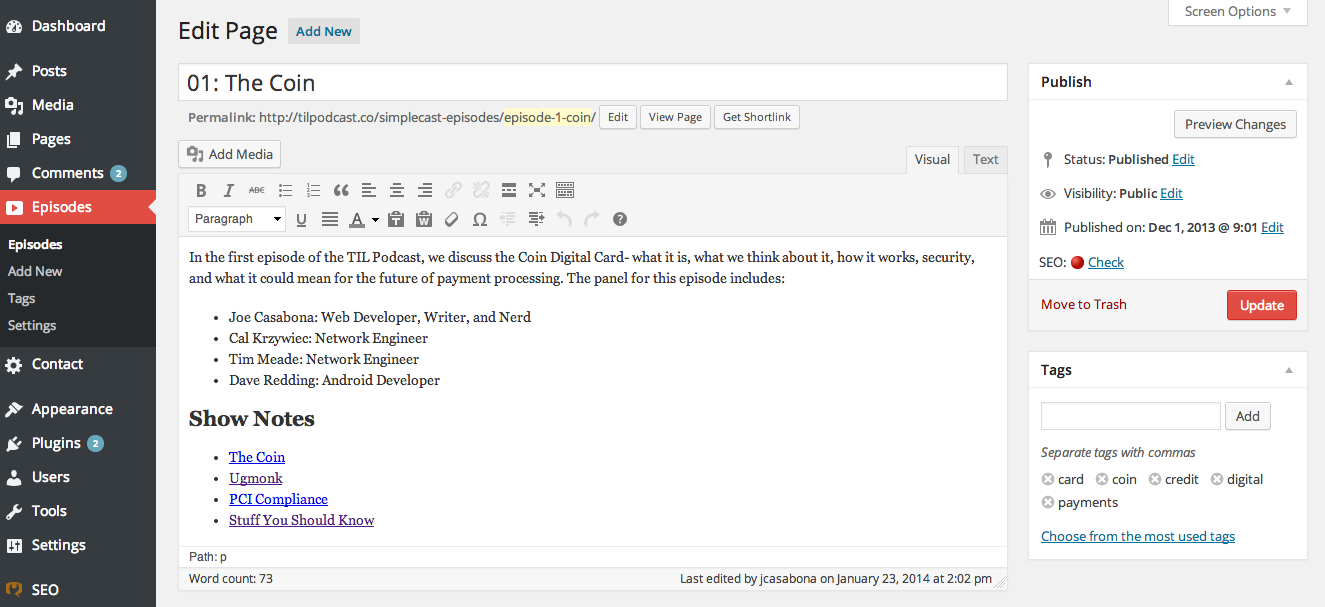Collapse the Publish box
1325x607 pixels.
click(x=1289, y=82)
